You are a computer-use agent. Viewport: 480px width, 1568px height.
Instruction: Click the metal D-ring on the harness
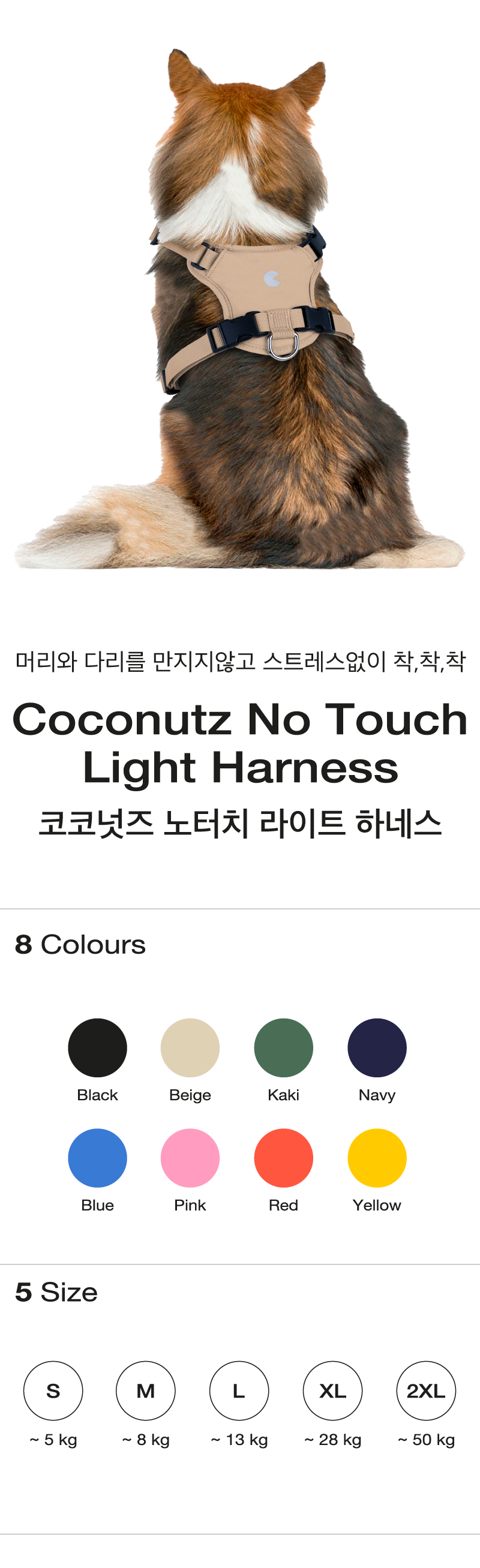click(x=283, y=346)
